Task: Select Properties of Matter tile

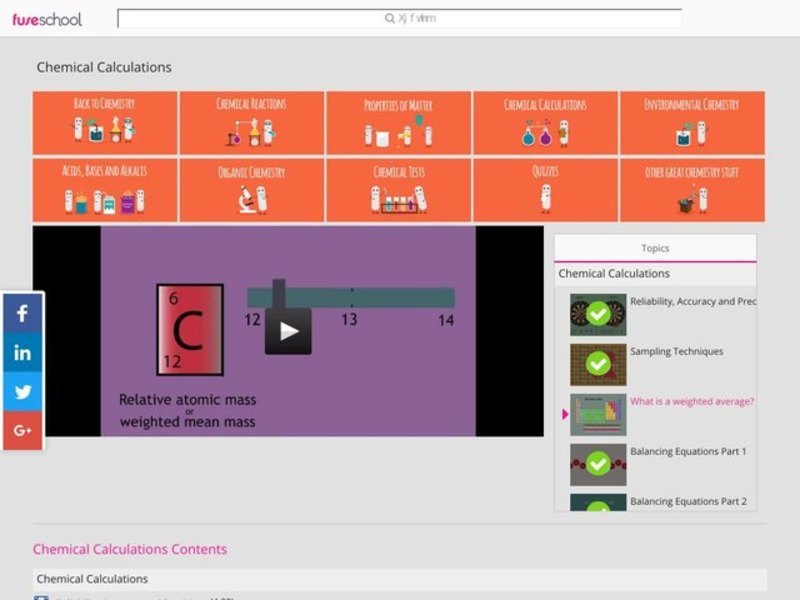Action: (398, 123)
